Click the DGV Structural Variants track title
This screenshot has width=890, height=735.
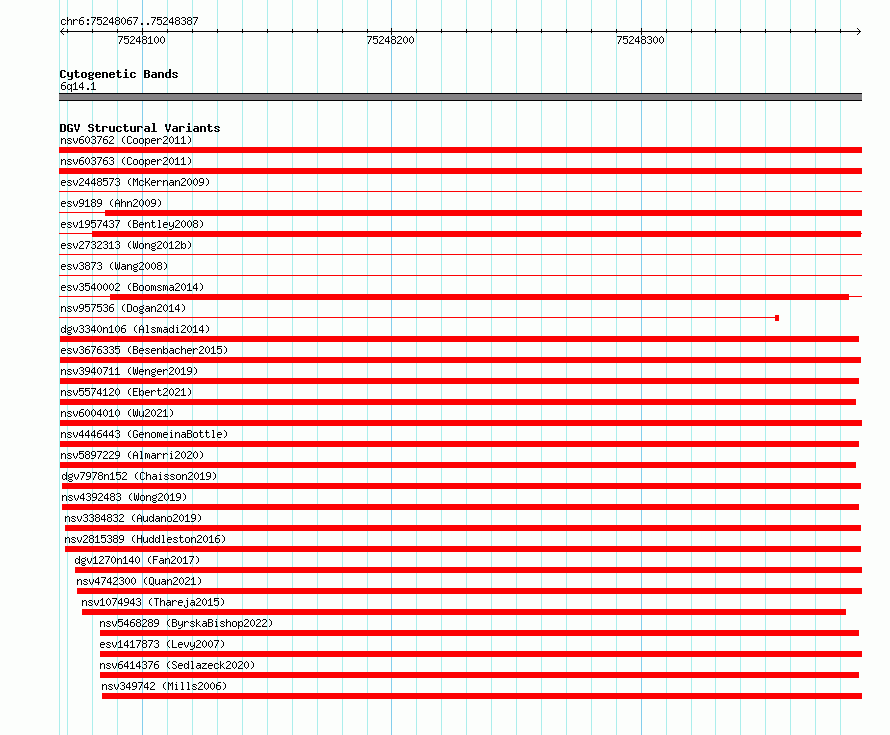140,128
